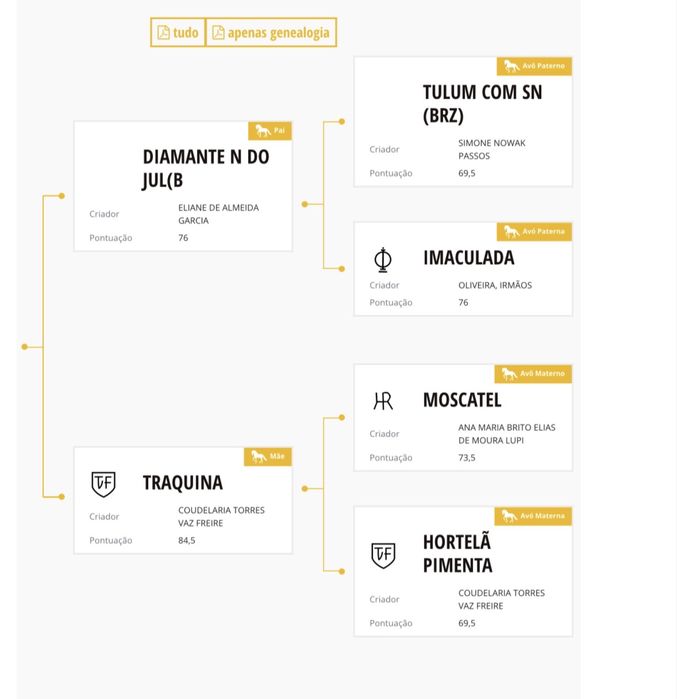Click the Avó Materna badge on Hortelã card
Image resolution: width=677 pixels, height=699 pixels.
(534, 516)
